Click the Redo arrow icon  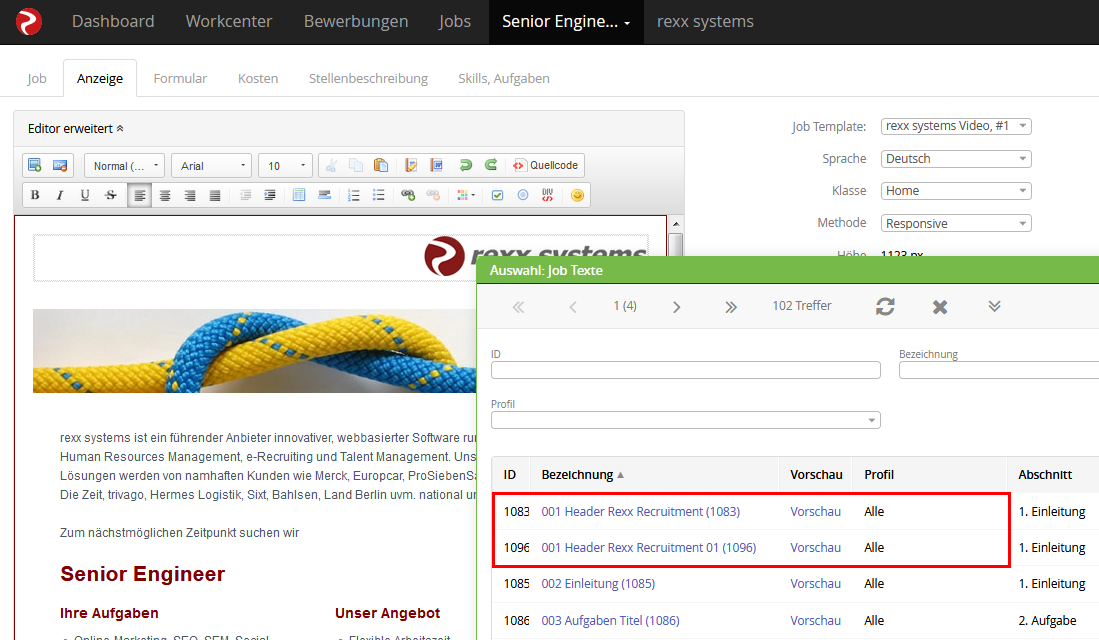[491, 165]
